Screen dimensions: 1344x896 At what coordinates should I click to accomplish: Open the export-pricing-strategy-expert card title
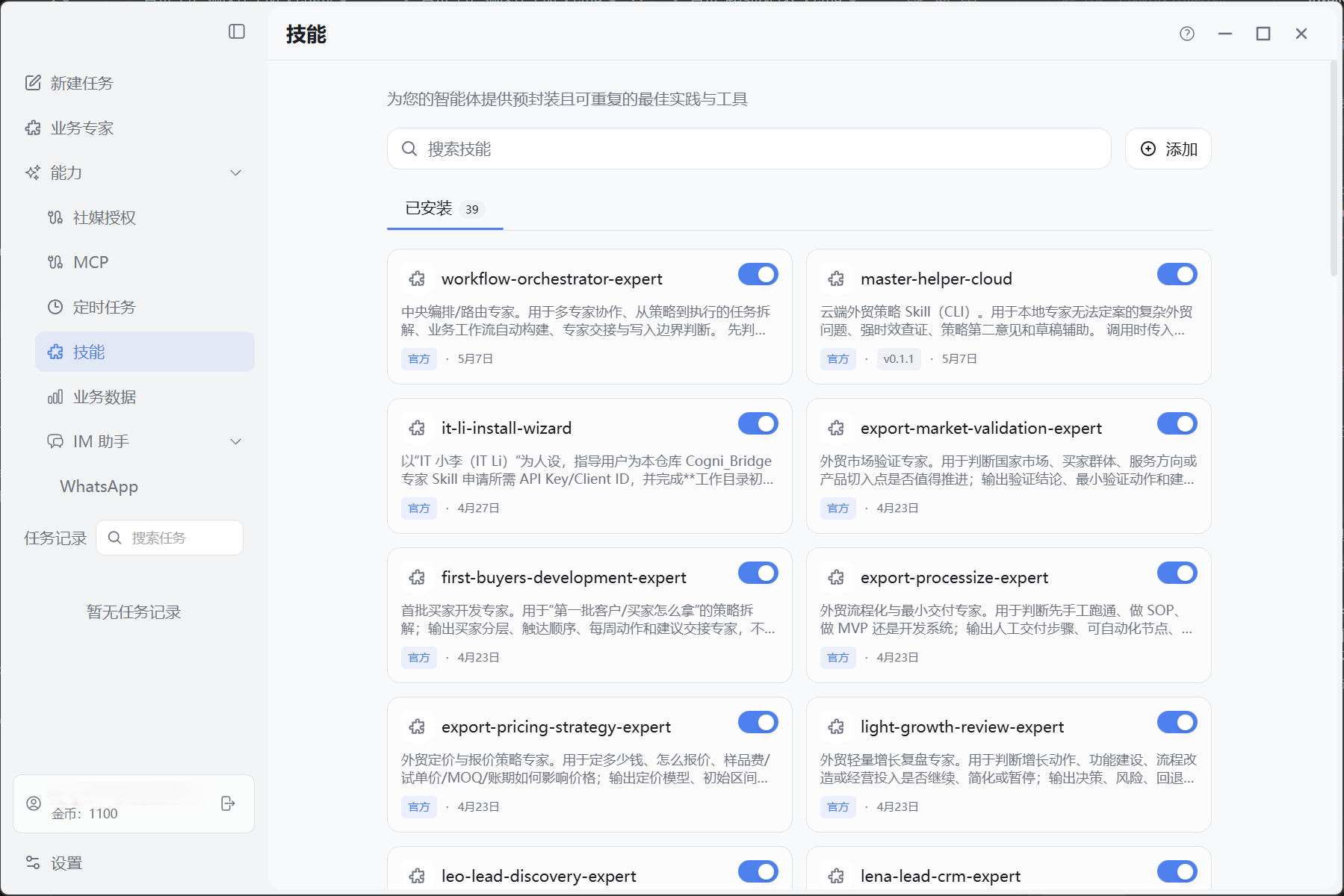pos(556,727)
